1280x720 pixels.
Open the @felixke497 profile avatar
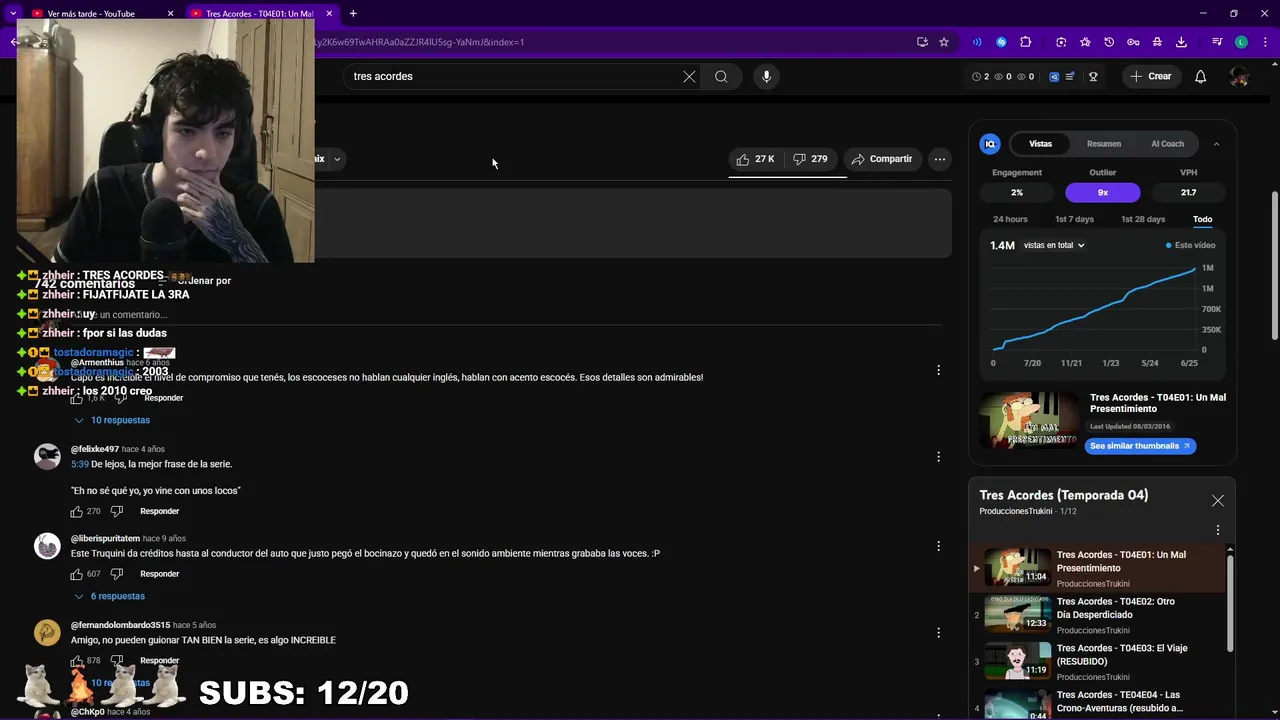click(x=47, y=457)
